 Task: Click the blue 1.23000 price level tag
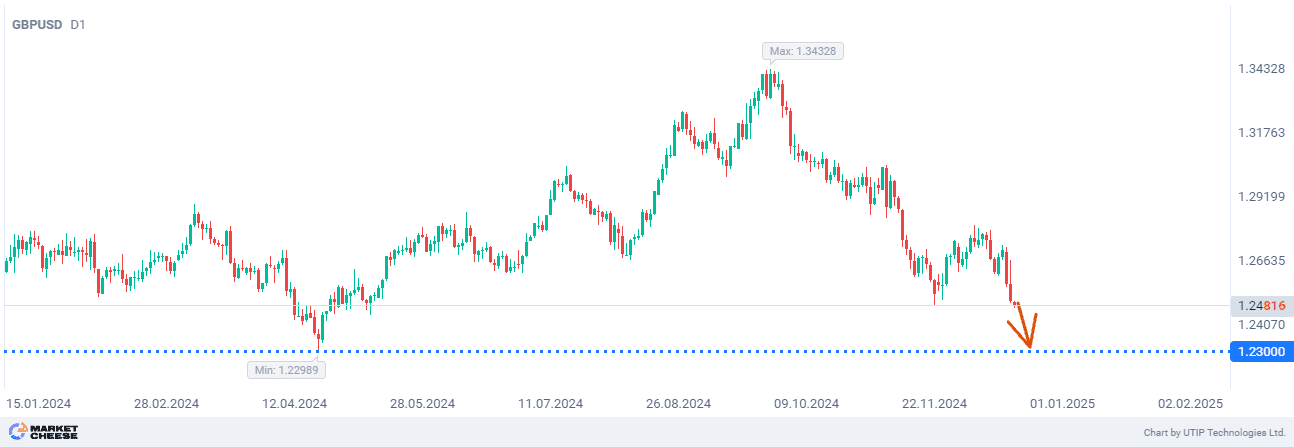1264,351
